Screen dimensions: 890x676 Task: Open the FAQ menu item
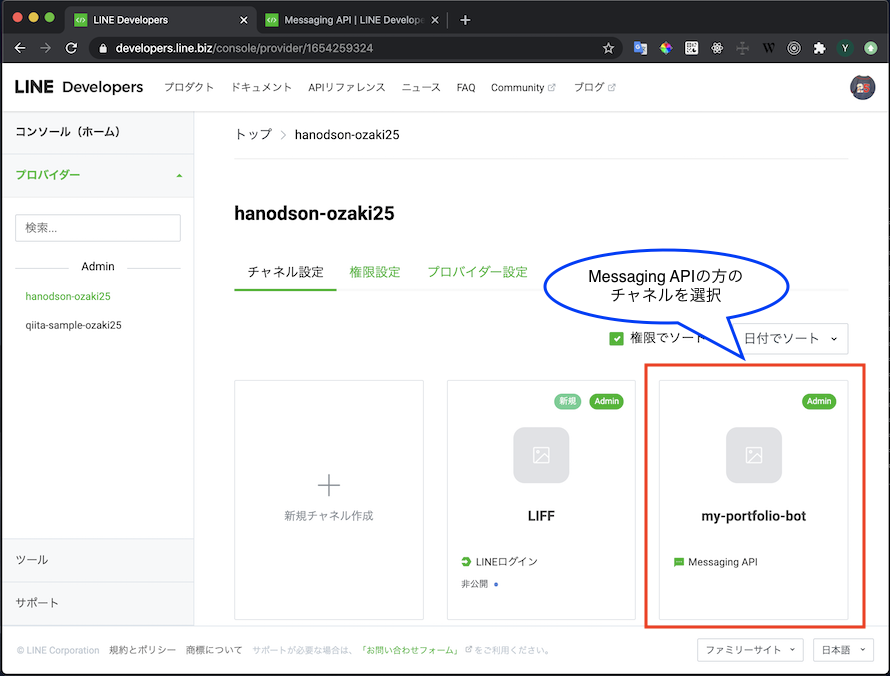click(465, 87)
